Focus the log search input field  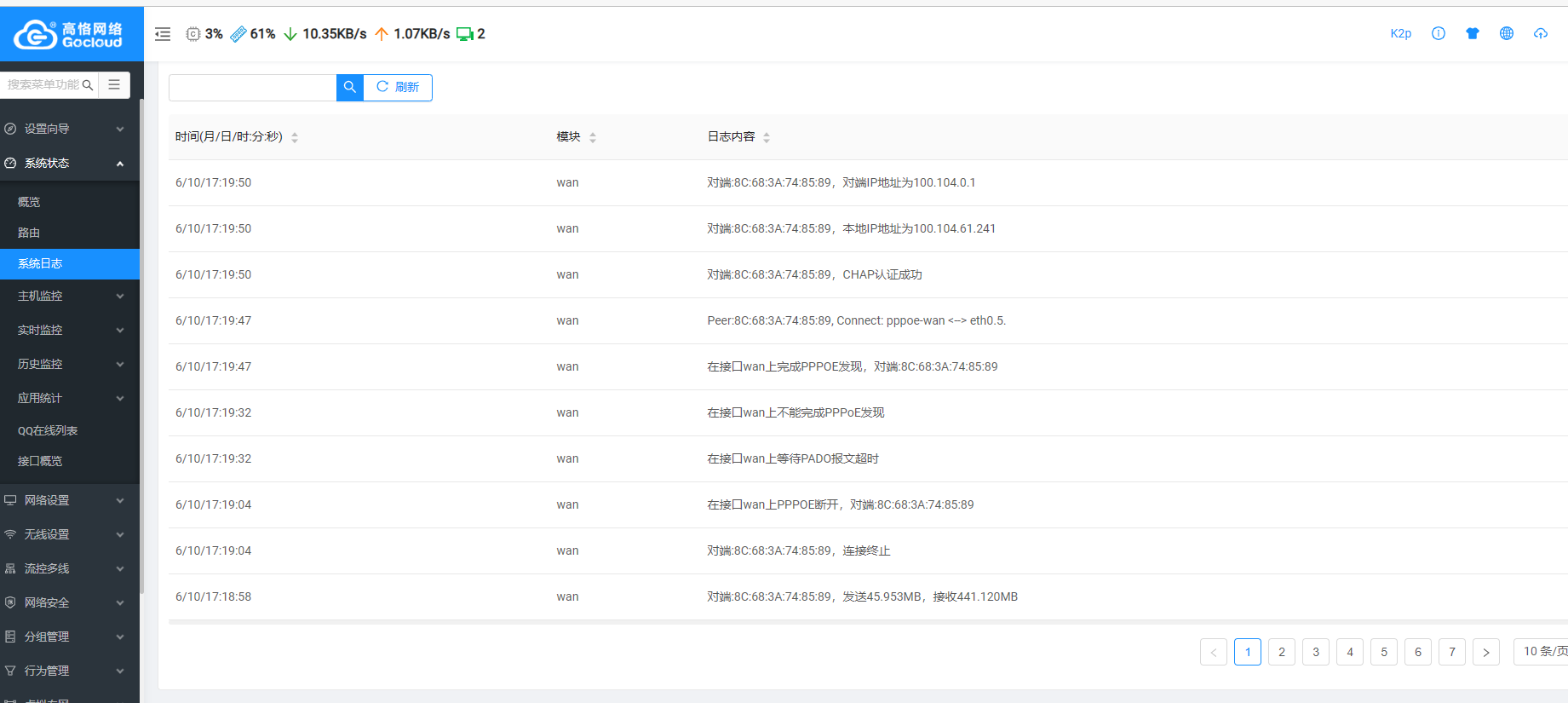point(253,88)
